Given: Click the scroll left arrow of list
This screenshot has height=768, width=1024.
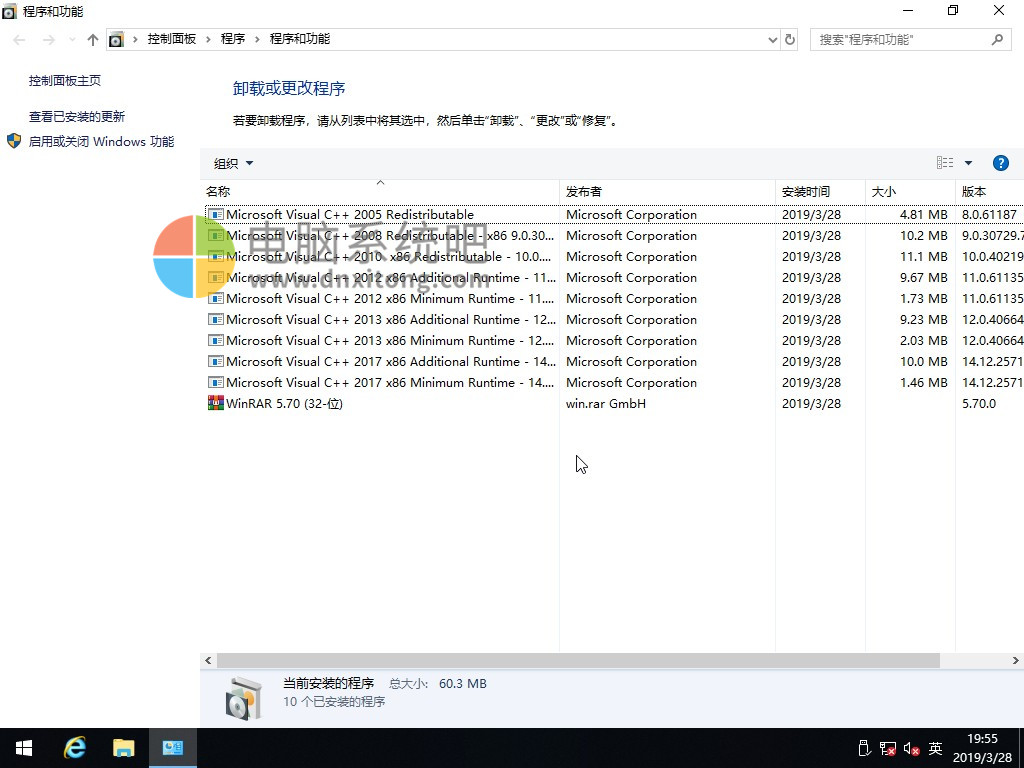Looking at the screenshot, I should click(x=208, y=660).
